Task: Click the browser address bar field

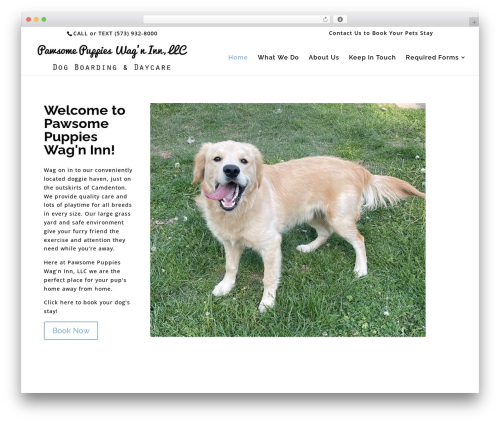Action: [x=237, y=19]
